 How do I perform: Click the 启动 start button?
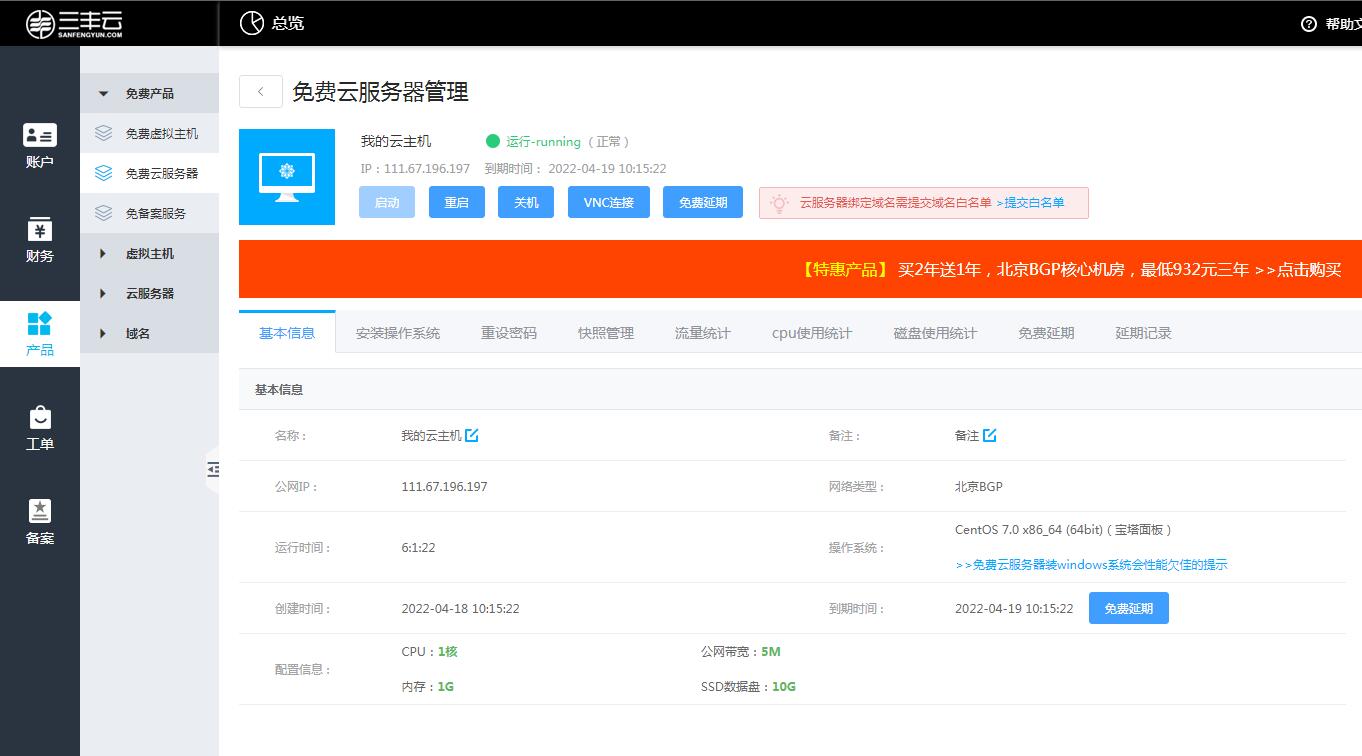[x=387, y=202]
